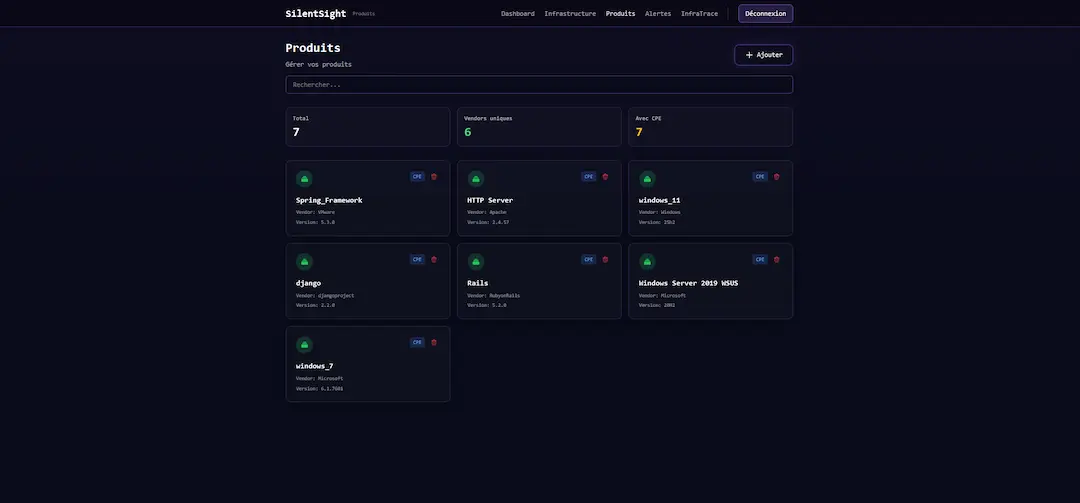
Task: Remove windows_7 using its trash icon
Action: click(x=434, y=342)
